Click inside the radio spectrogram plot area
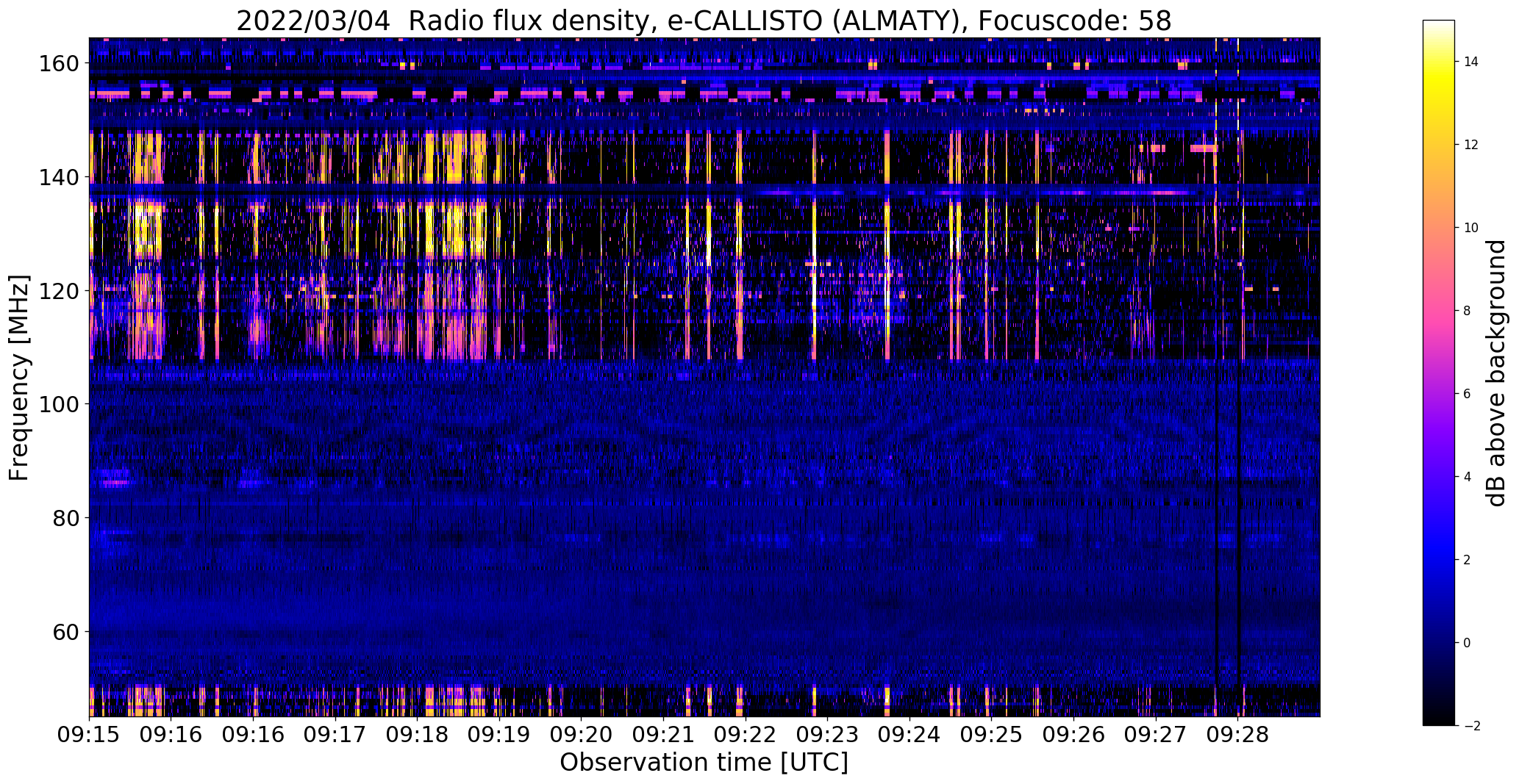1519x784 pixels. 704,377
